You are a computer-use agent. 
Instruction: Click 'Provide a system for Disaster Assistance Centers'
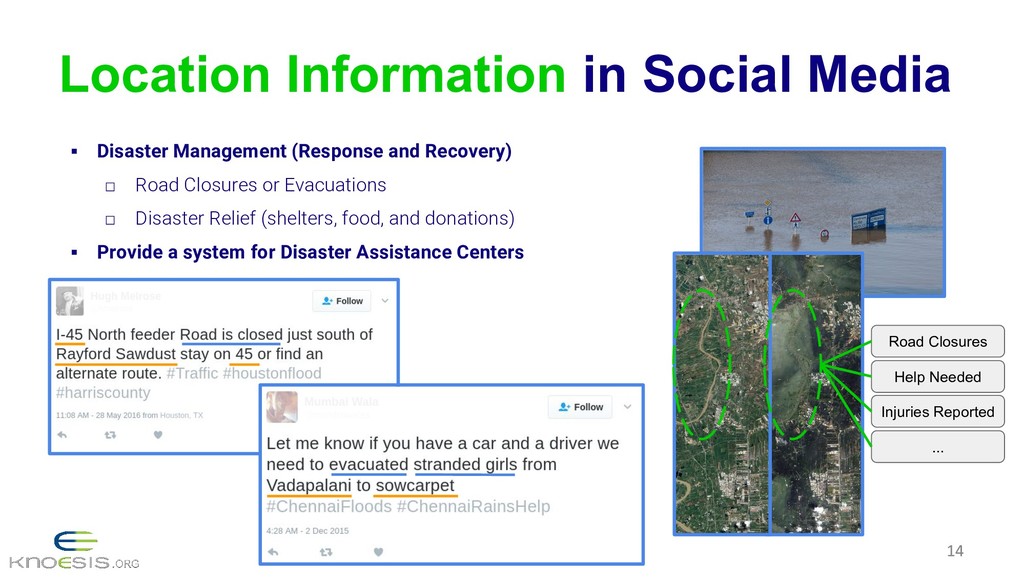[x=310, y=253]
